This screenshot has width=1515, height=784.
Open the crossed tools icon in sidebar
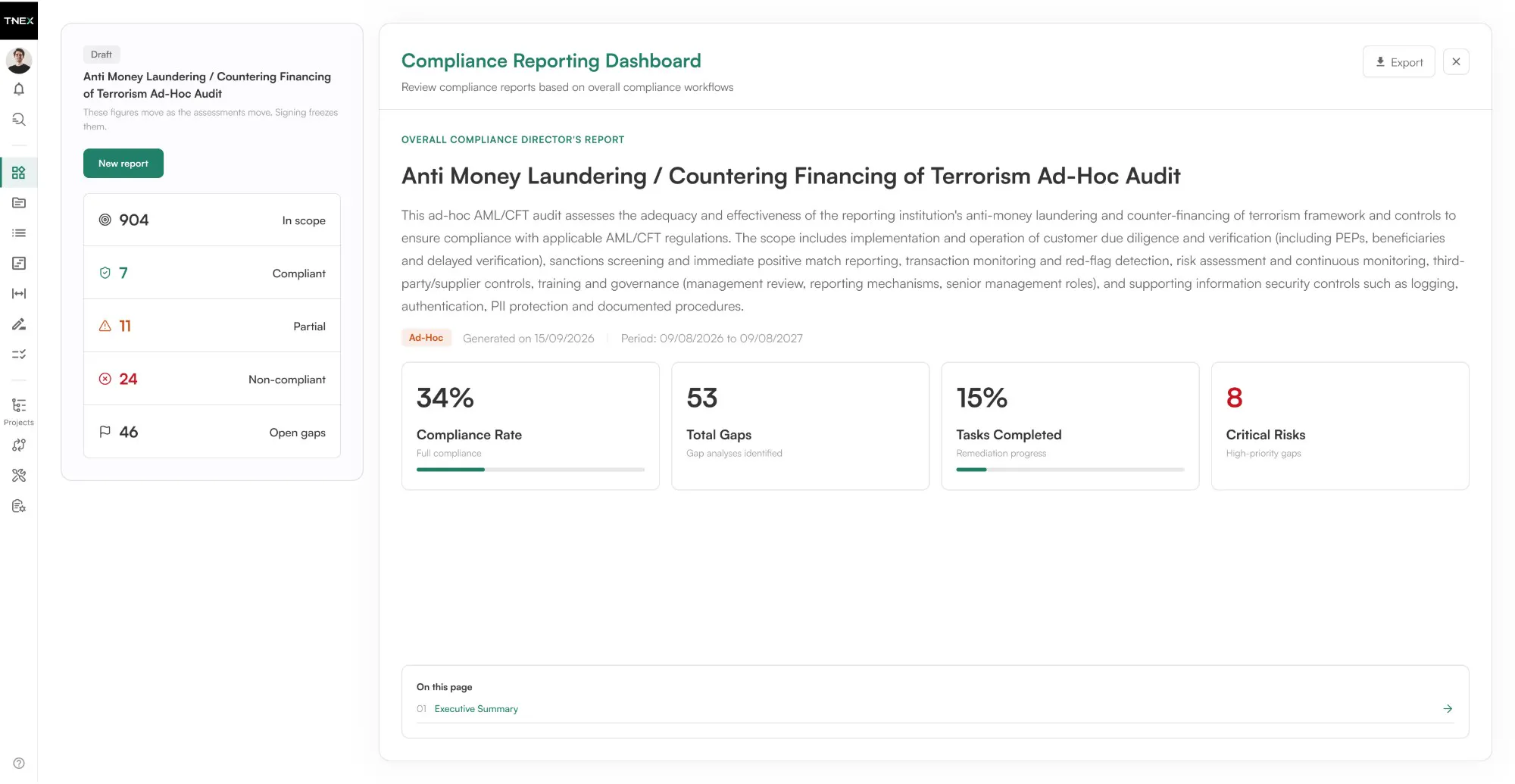click(19, 476)
